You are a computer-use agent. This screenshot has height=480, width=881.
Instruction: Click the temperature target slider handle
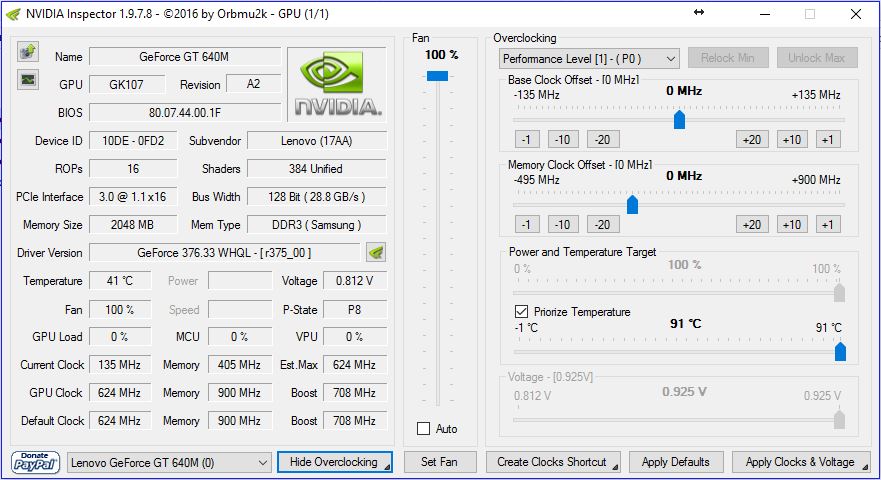(x=840, y=351)
